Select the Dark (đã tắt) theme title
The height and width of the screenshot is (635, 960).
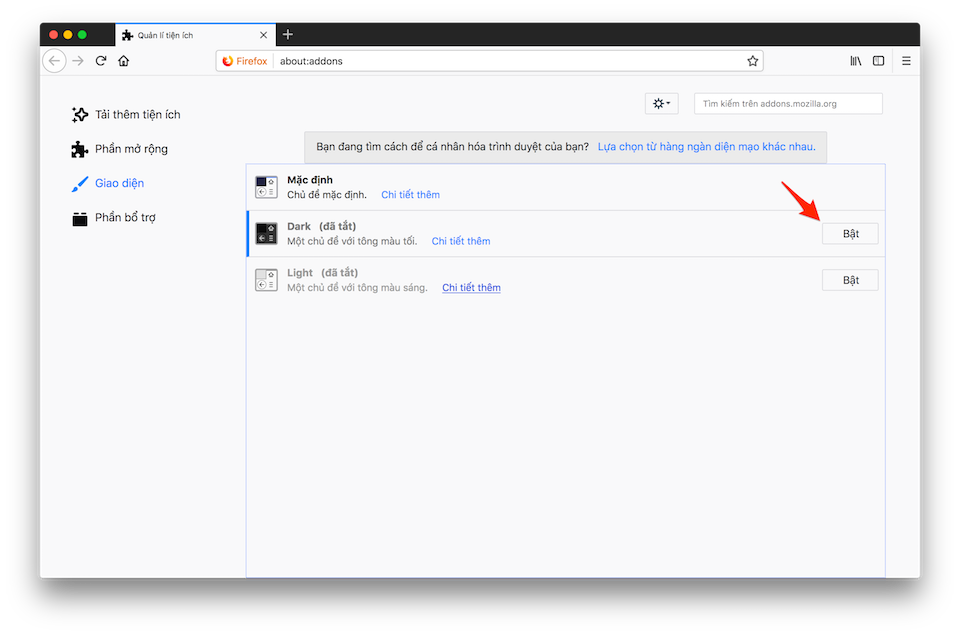(321, 227)
